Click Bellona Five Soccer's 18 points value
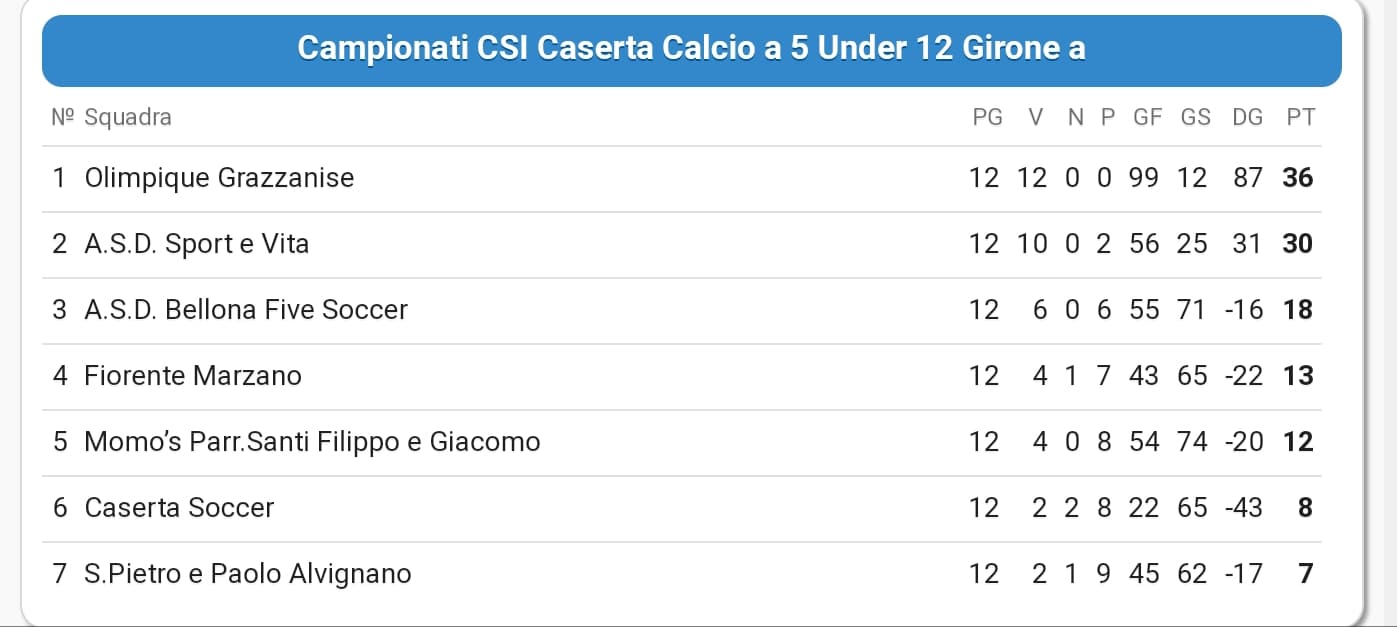Screen dimensions: 1397x627 pos(1298,310)
